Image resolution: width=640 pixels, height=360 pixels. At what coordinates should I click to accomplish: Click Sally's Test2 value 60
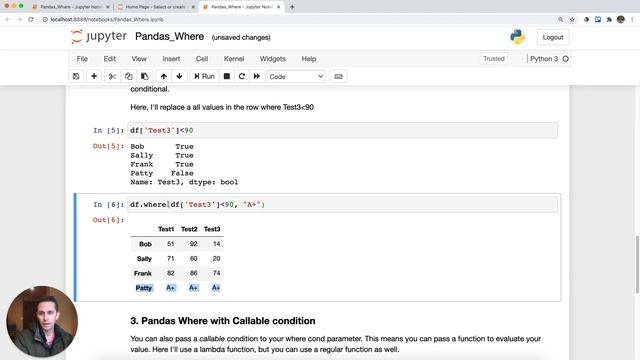[x=193, y=259]
